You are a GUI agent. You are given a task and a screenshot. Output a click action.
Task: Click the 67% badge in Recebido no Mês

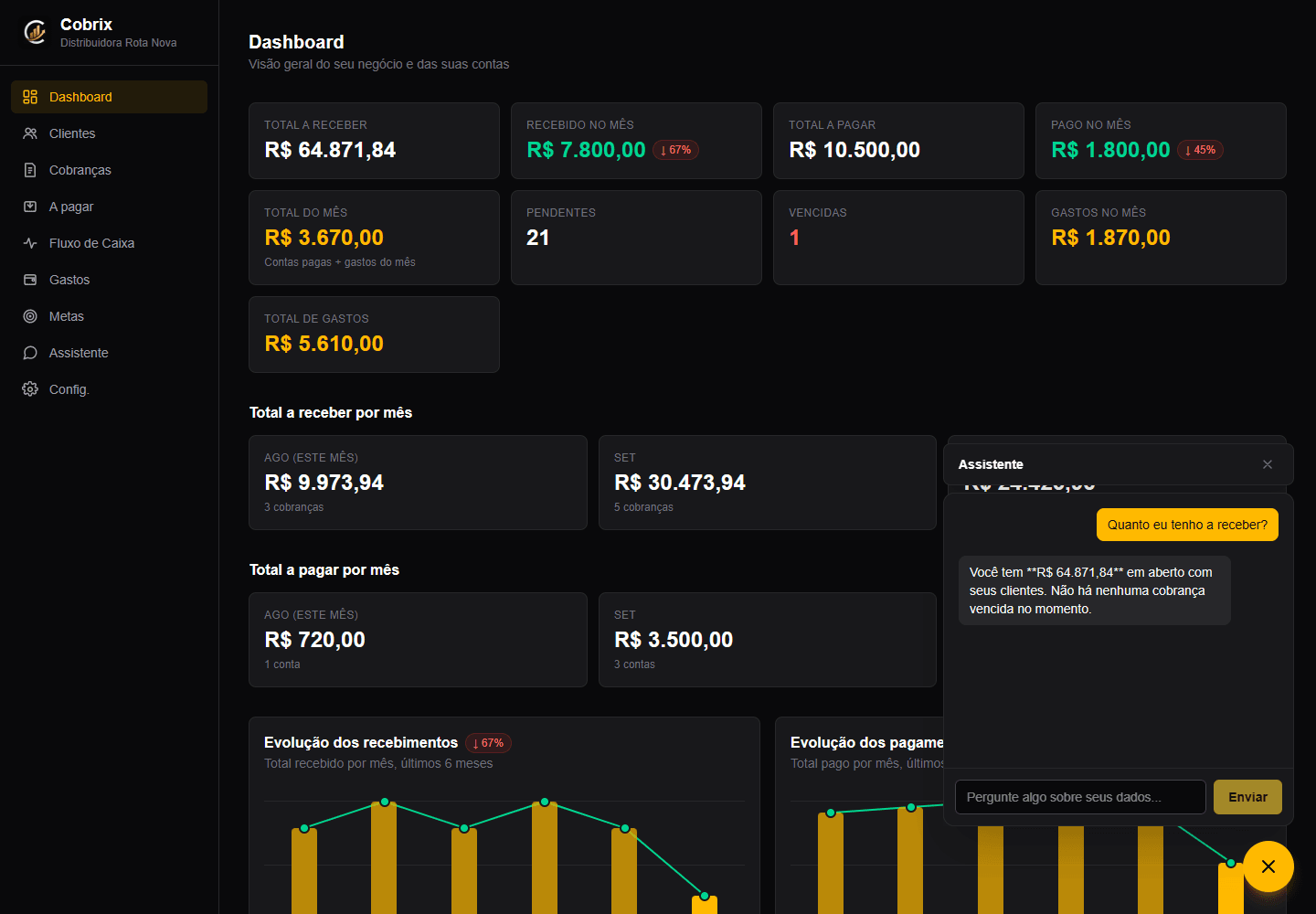pyautogui.click(x=675, y=150)
